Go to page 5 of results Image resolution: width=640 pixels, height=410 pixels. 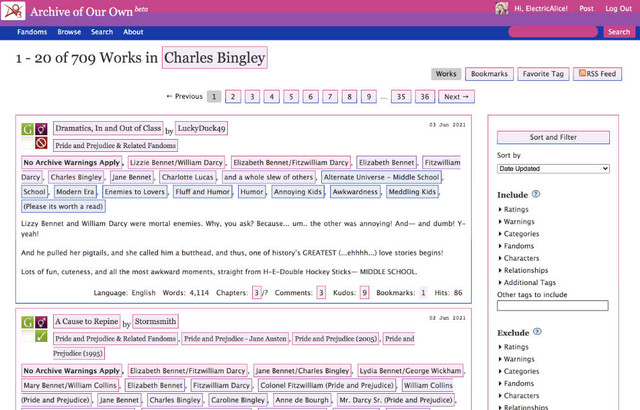point(291,97)
